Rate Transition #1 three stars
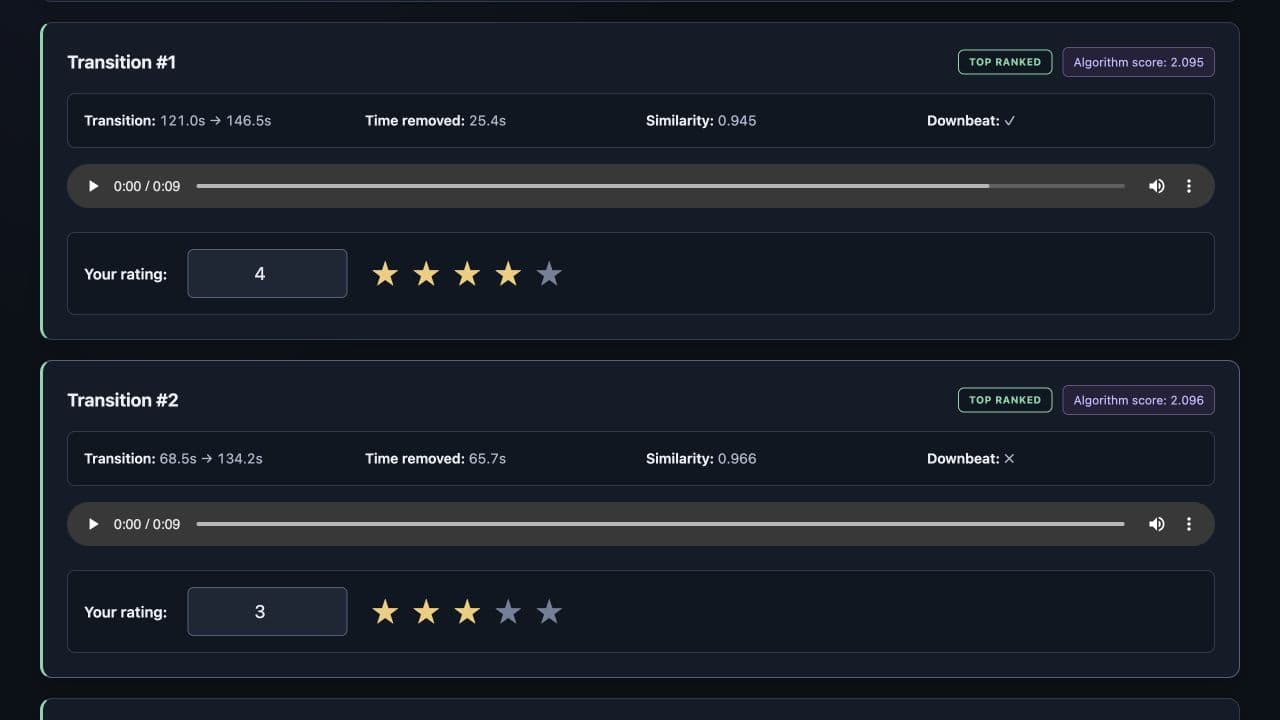 [x=467, y=274]
